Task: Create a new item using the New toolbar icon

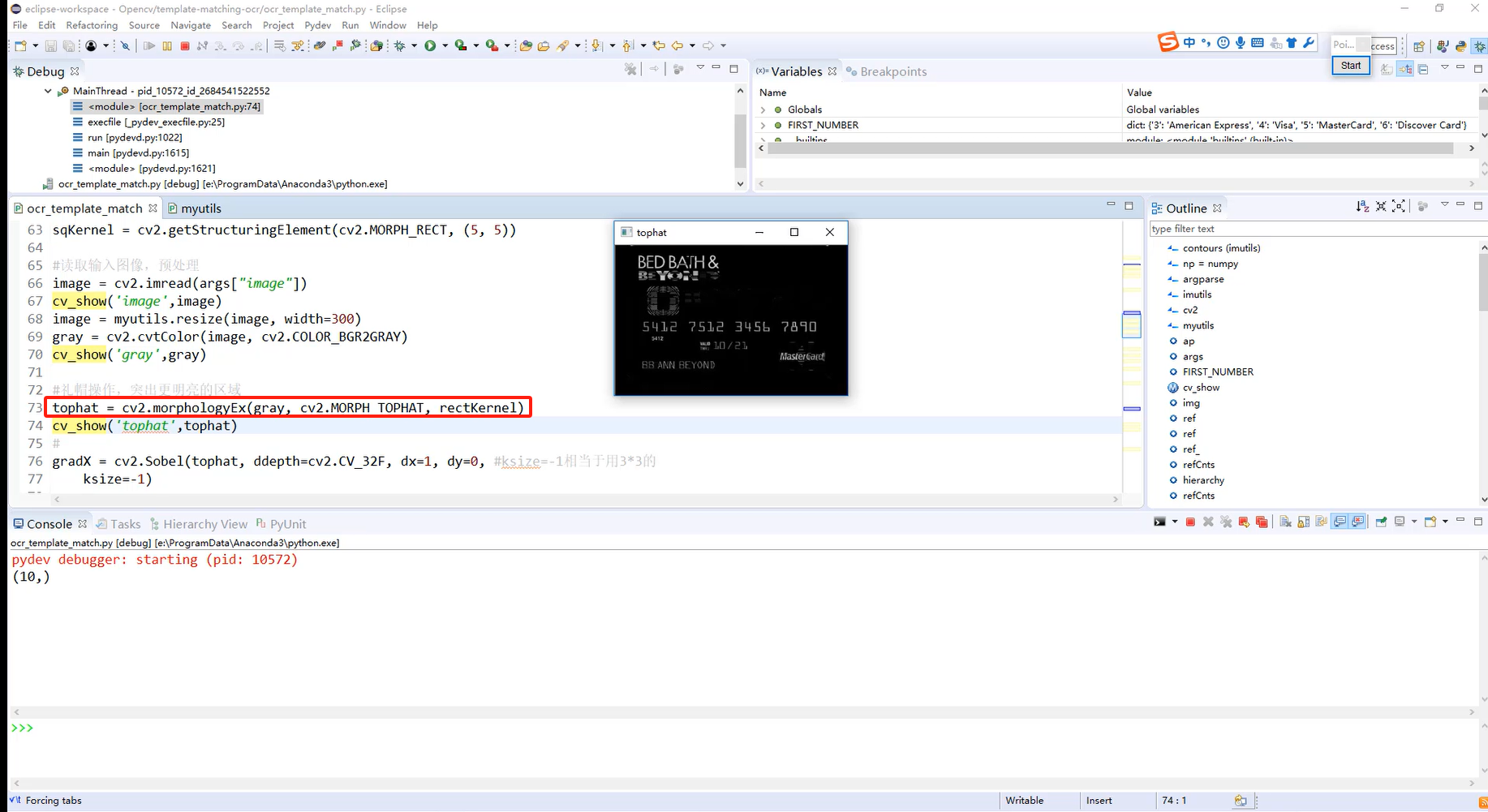Action: (x=20, y=45)
